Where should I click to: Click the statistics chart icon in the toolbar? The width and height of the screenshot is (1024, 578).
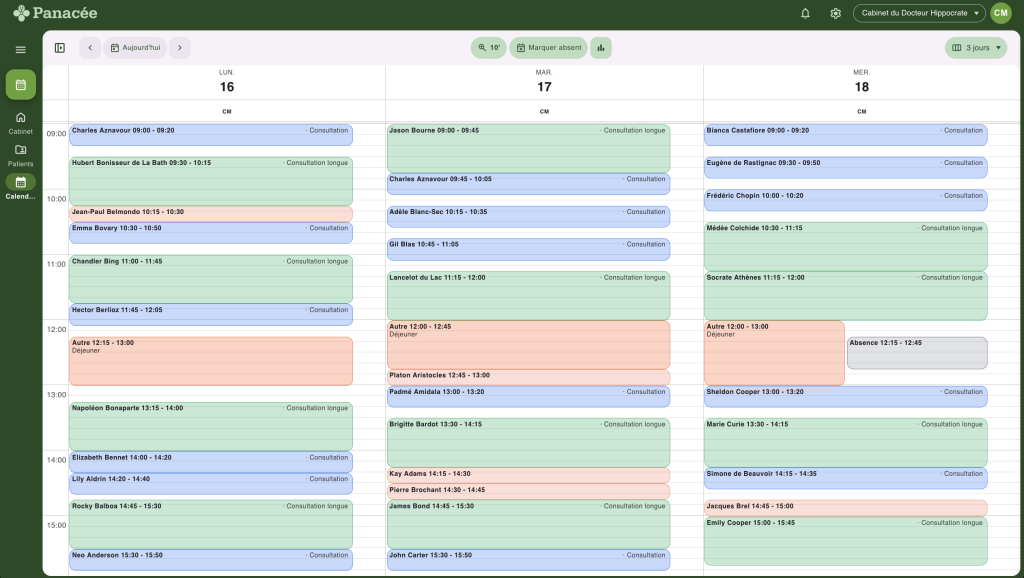coord(600,47)
